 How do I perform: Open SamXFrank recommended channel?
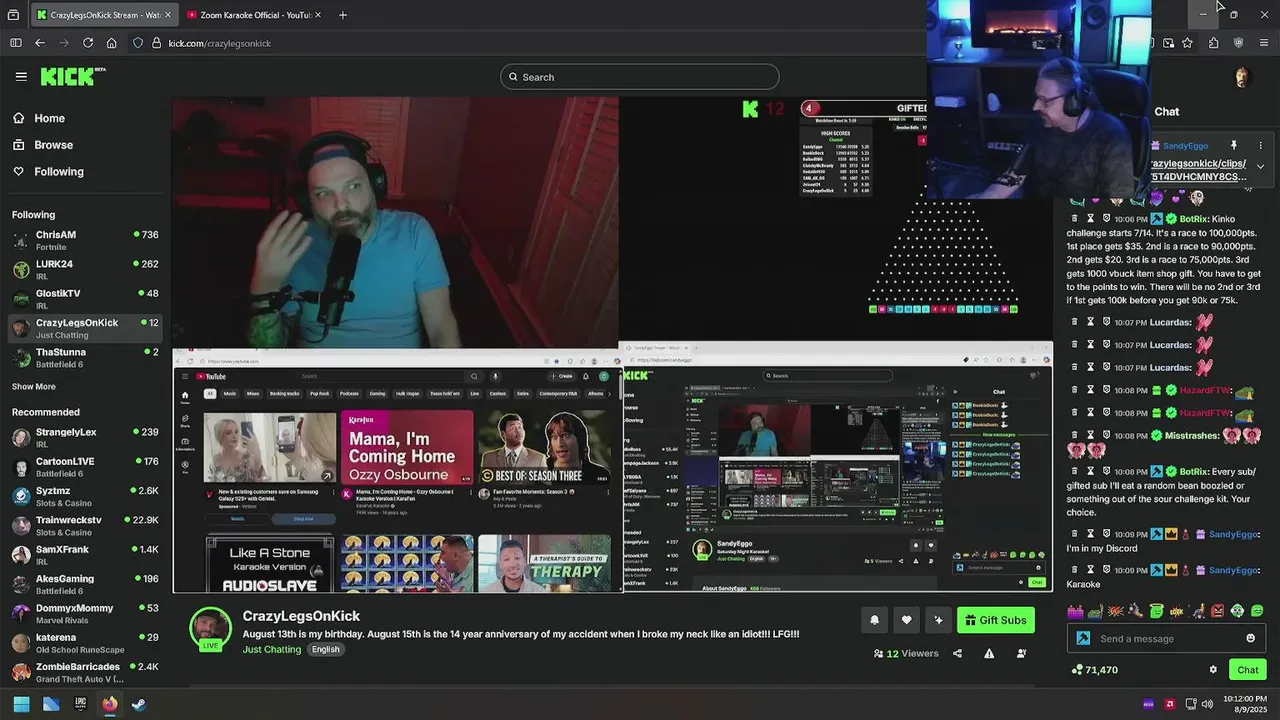click(x=85, y=555)
